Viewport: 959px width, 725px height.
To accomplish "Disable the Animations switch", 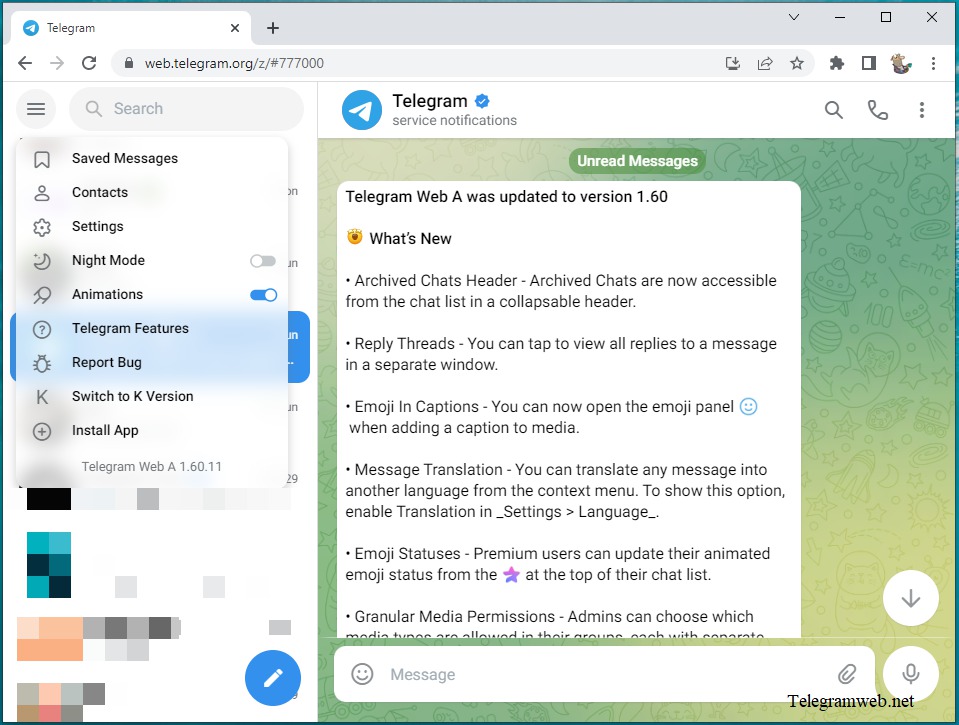I will [x=263, y=295].
